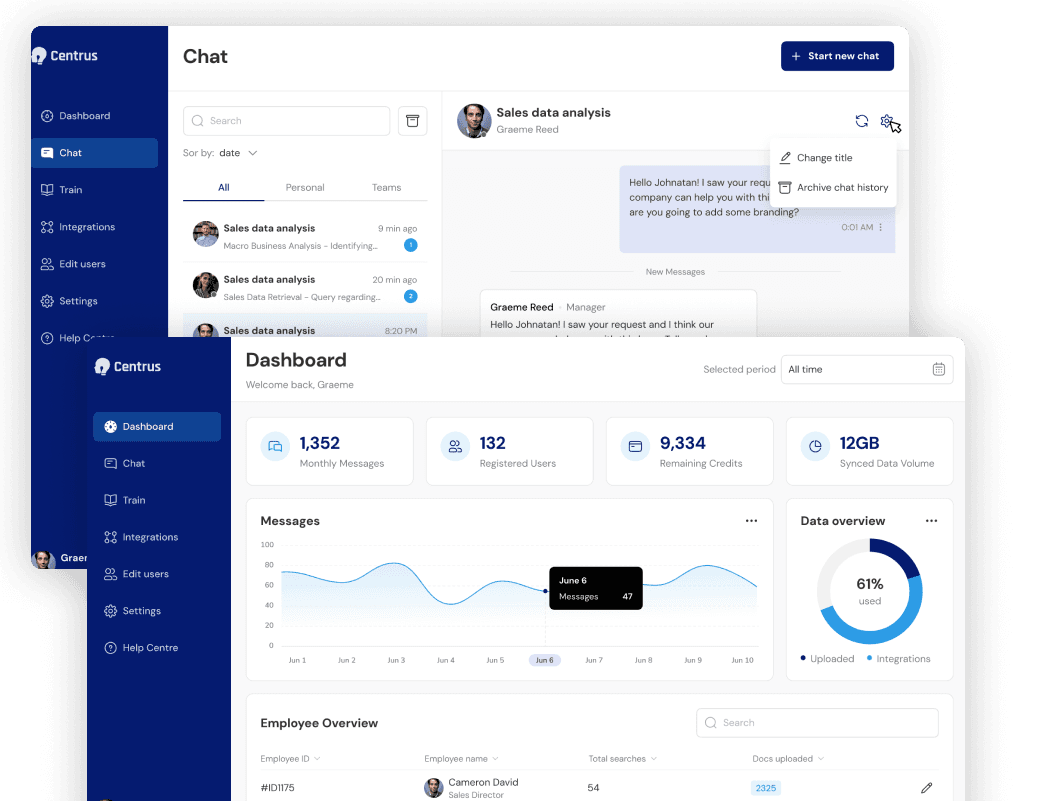1053x801 pixels.
Task: Expand the Total searches column sort chevron
Action: [x=654, y=759]
